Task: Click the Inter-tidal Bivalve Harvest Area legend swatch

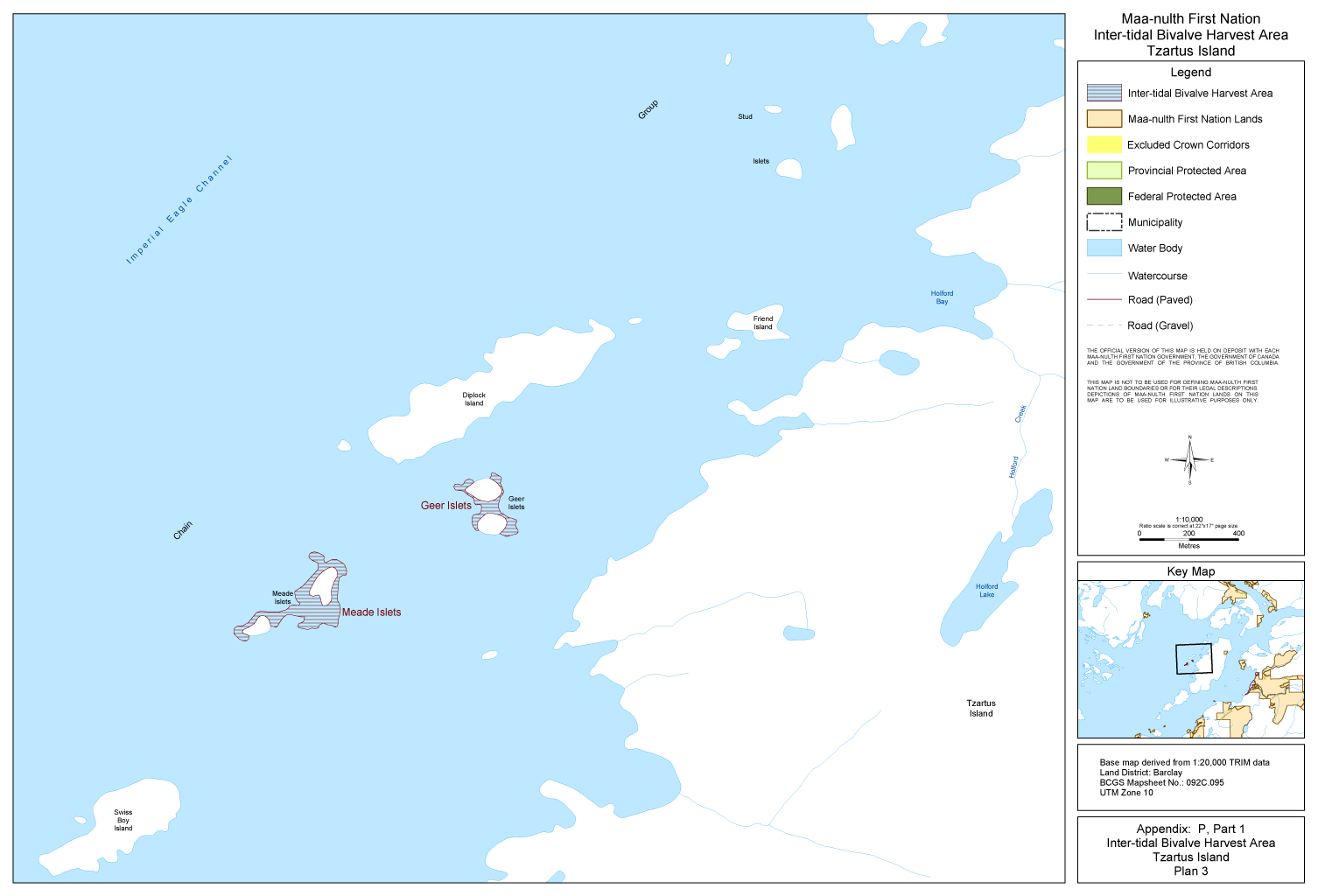Action: click(1104, 93)
